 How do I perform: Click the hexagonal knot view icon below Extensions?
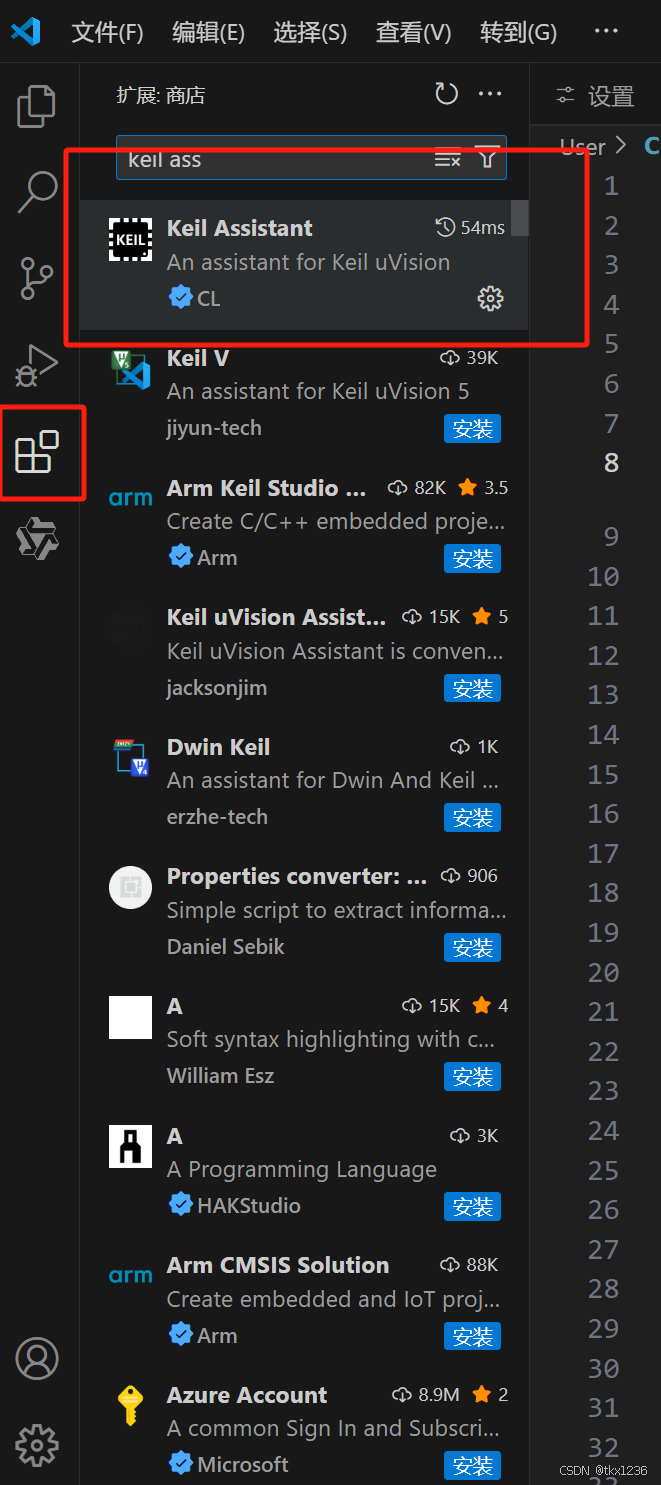[37, 539]
